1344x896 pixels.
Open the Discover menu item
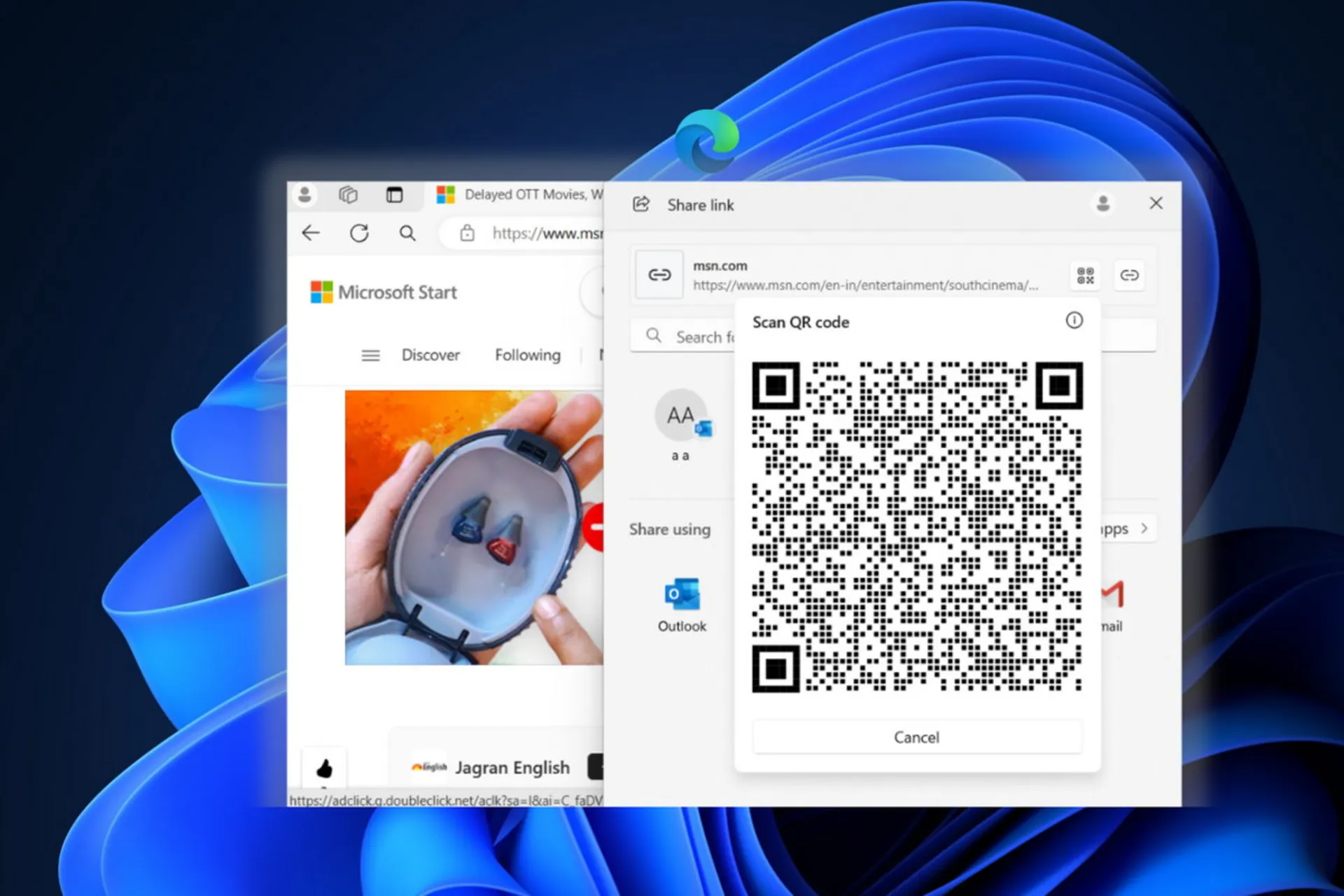430,355
